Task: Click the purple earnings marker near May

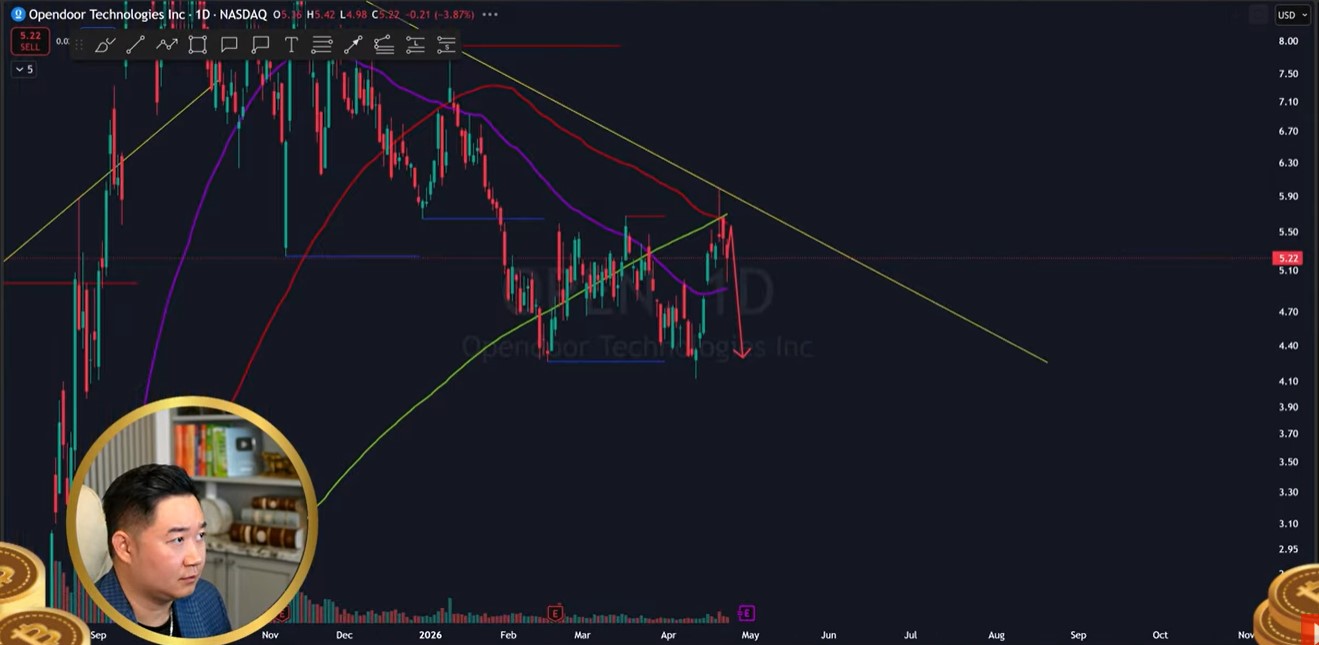Action: point(746,613)
